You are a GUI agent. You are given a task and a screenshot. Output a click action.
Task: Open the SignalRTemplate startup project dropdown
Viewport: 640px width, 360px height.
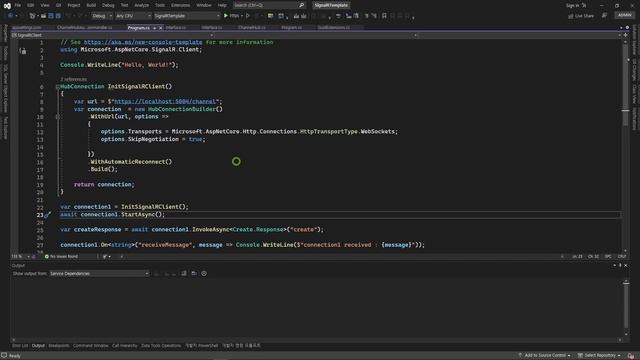tap(187, 16)
